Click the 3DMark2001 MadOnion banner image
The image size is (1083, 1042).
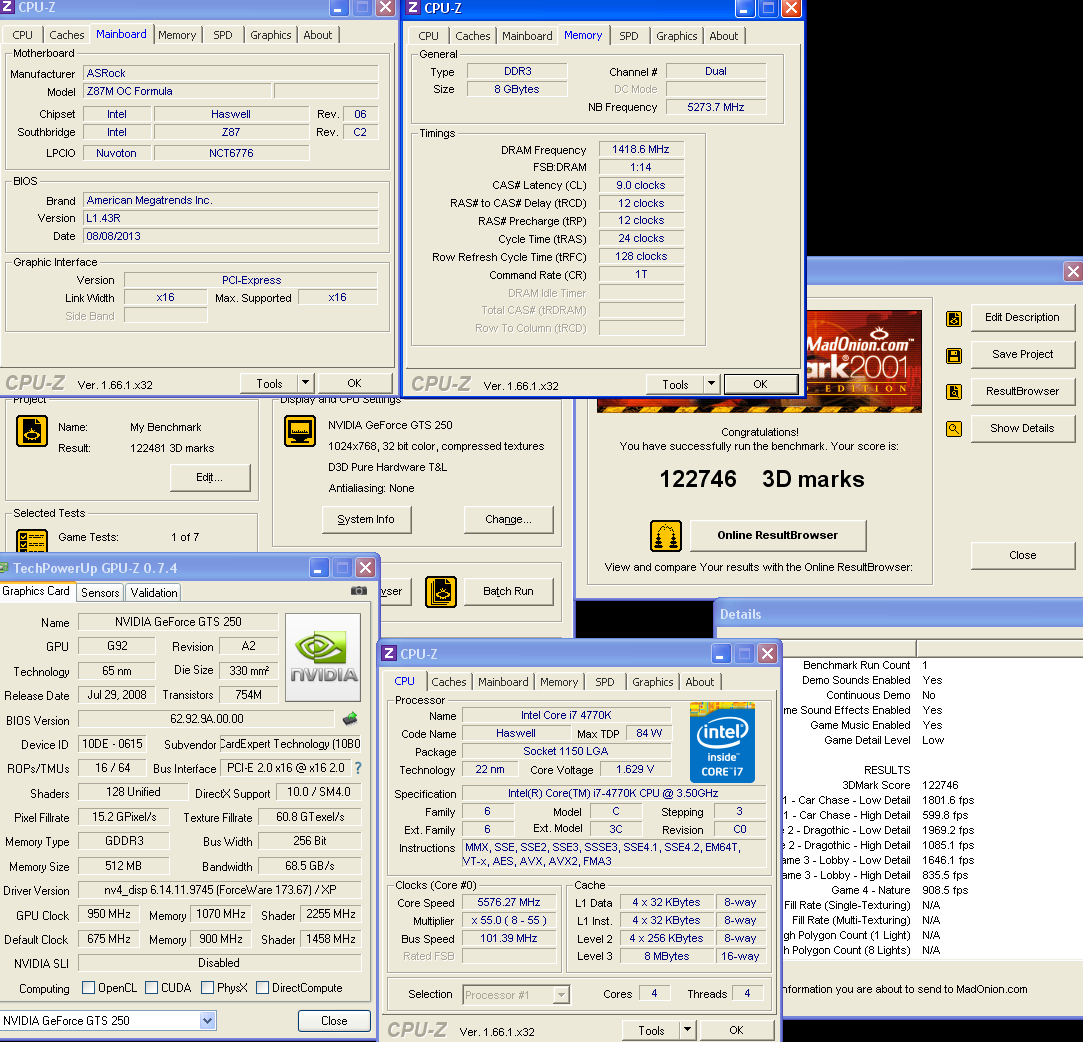click(x=863, y=362)
